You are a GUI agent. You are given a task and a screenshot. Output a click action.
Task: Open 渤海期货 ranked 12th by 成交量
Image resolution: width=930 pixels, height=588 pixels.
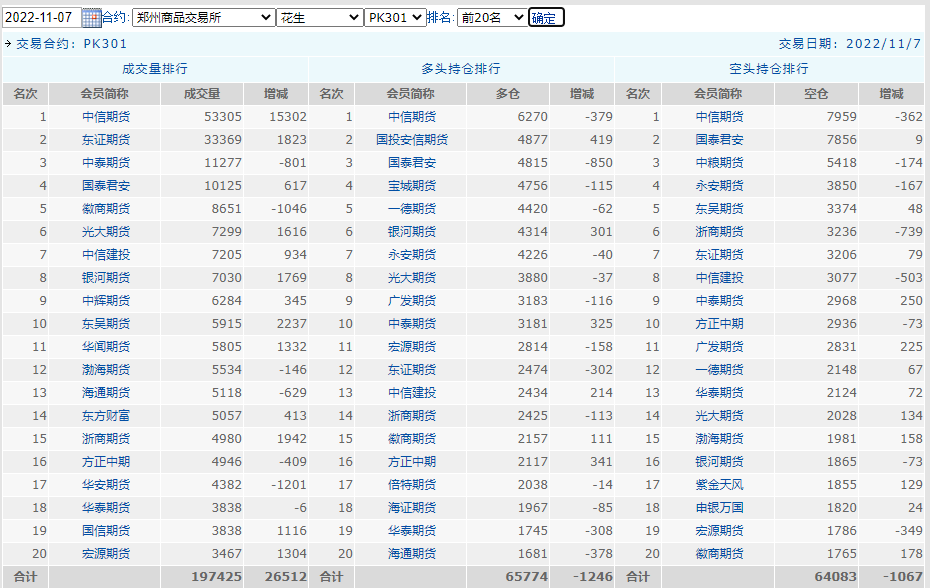click(106, 370)
